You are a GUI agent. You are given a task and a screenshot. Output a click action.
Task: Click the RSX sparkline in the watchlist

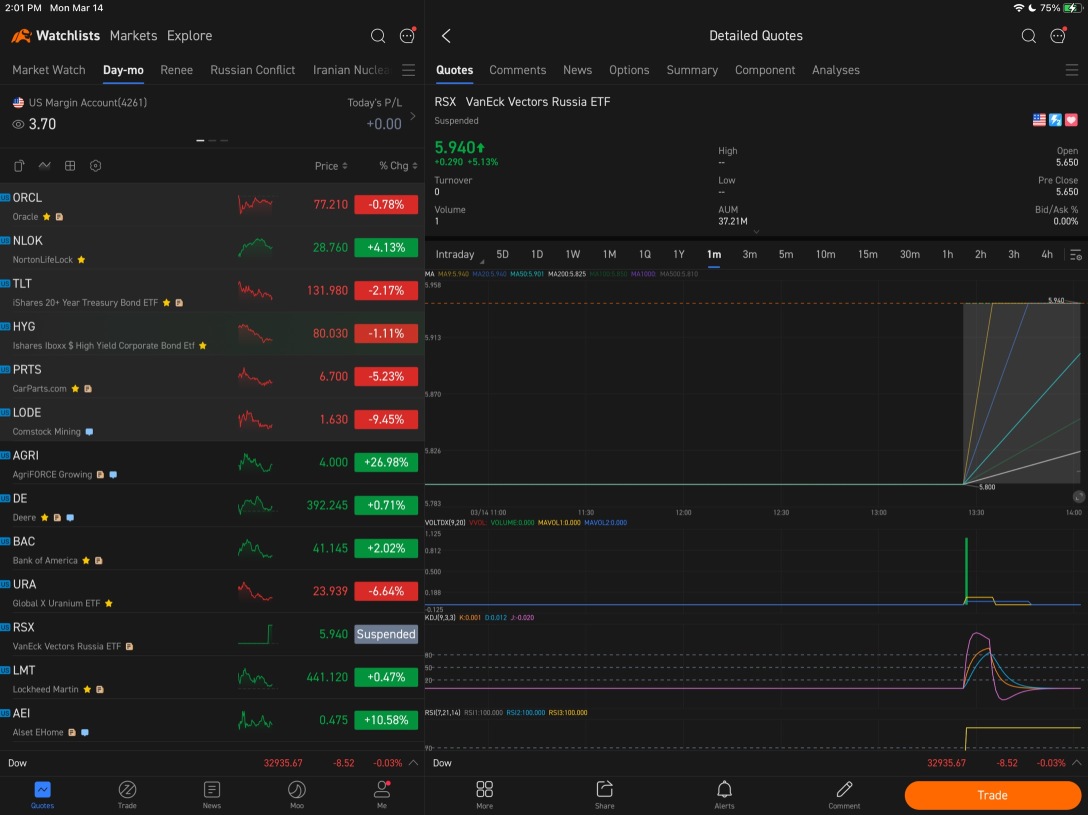(x=255, y=634)
